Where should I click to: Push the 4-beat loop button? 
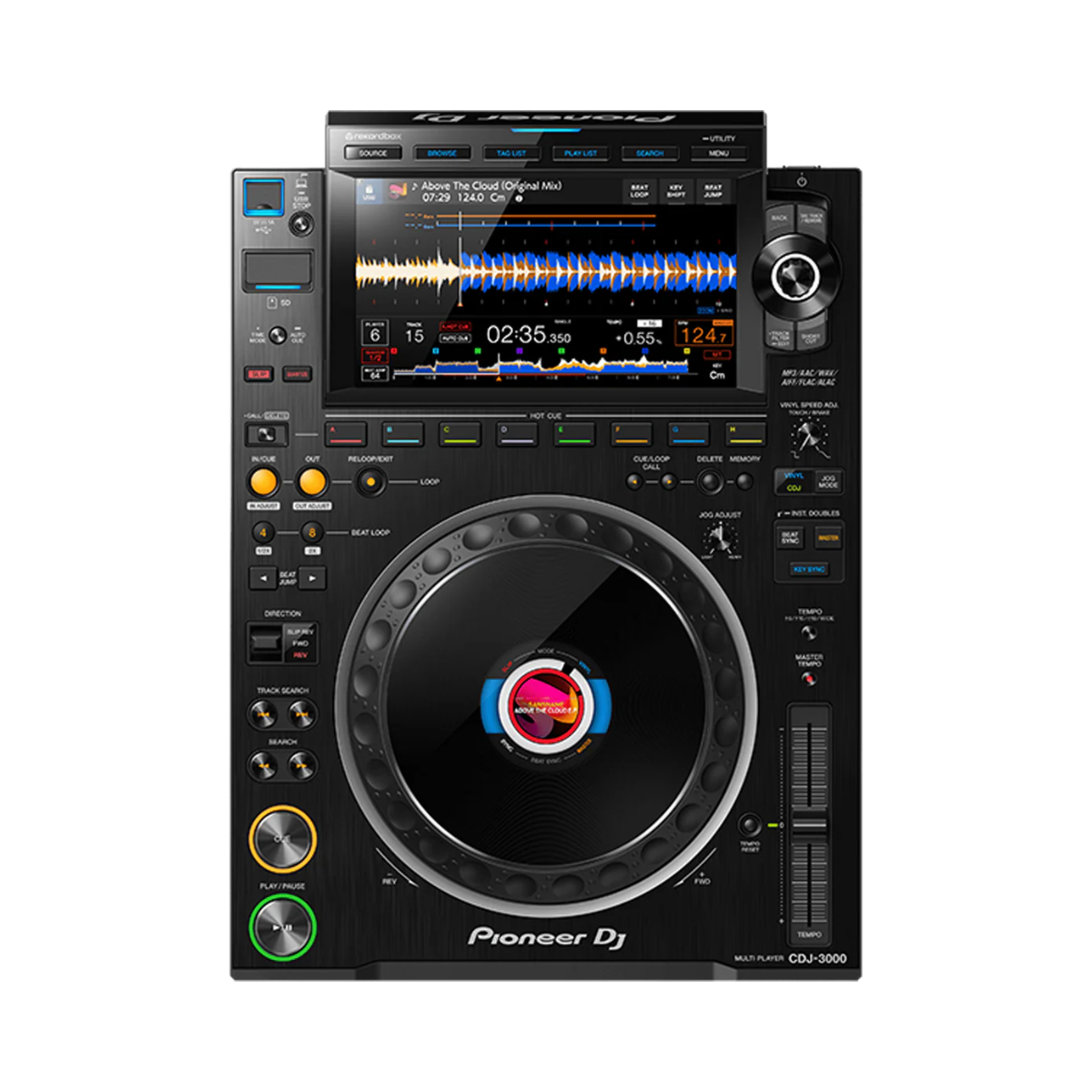tap(263, 532)
